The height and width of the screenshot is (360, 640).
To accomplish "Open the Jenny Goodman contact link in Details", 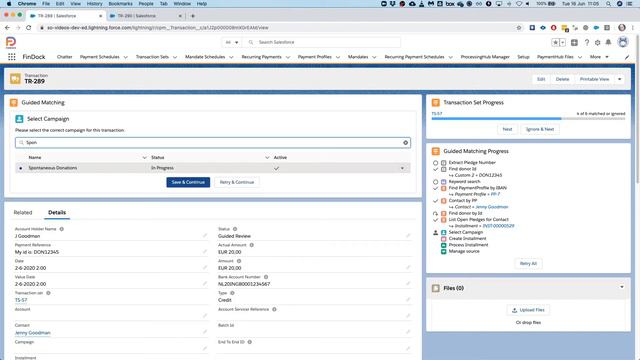I will click(x=33, y=333).
